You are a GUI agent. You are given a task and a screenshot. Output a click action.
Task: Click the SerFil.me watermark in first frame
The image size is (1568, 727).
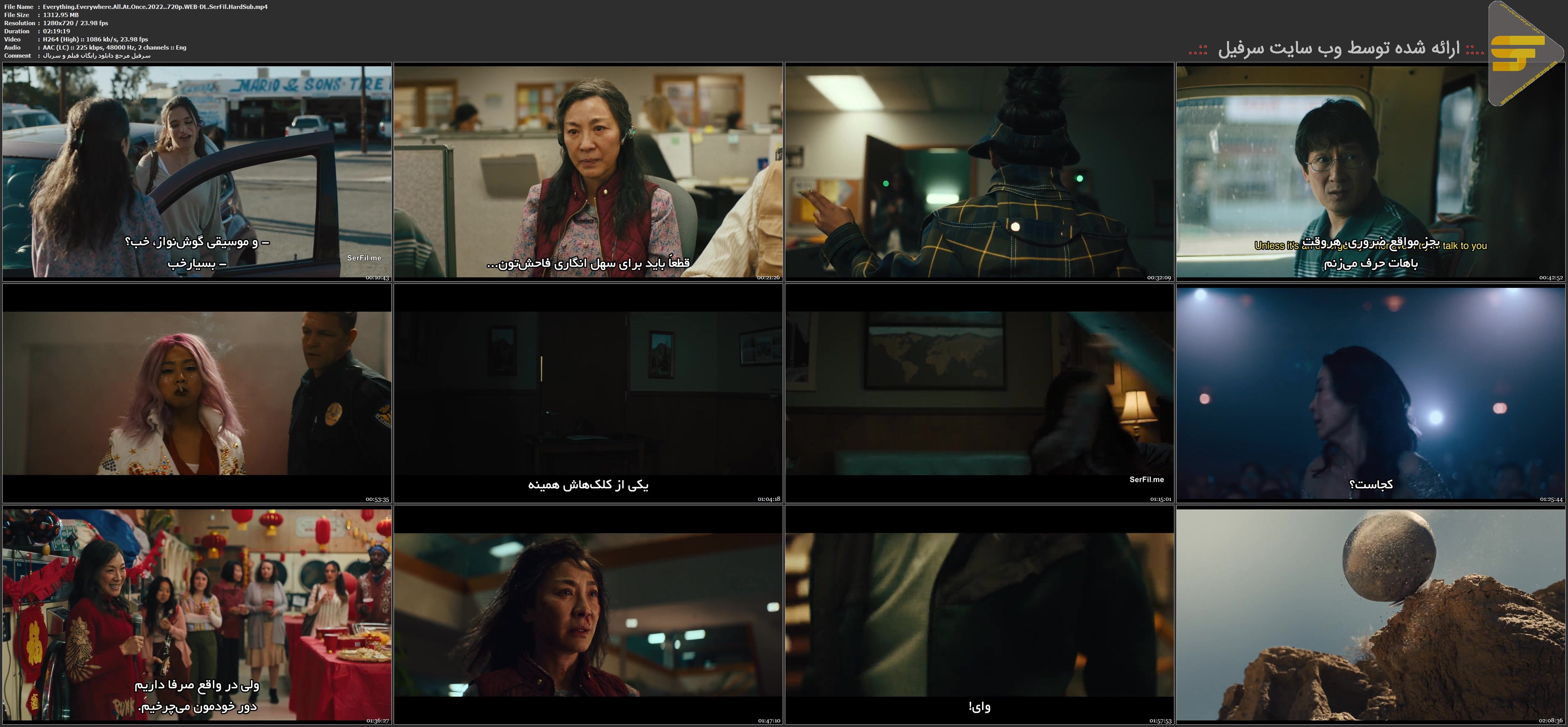coord(364,258)
